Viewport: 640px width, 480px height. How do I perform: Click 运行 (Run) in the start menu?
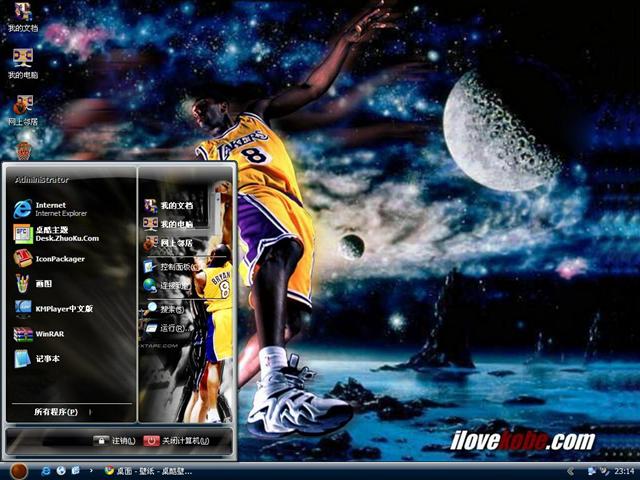(x=172, y=327)
